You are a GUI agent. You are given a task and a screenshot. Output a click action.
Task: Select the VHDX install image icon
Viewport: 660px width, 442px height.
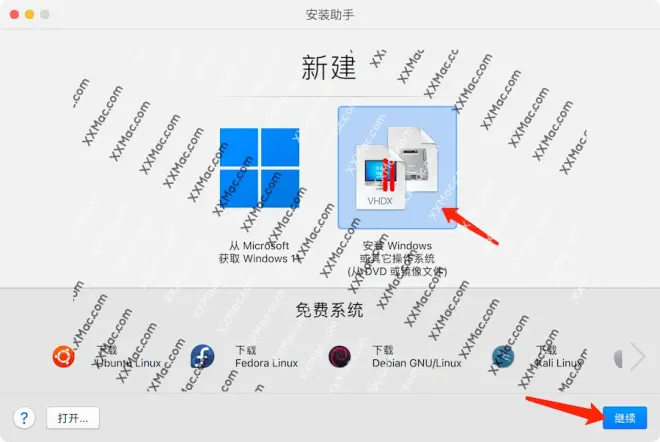point(397,168)
